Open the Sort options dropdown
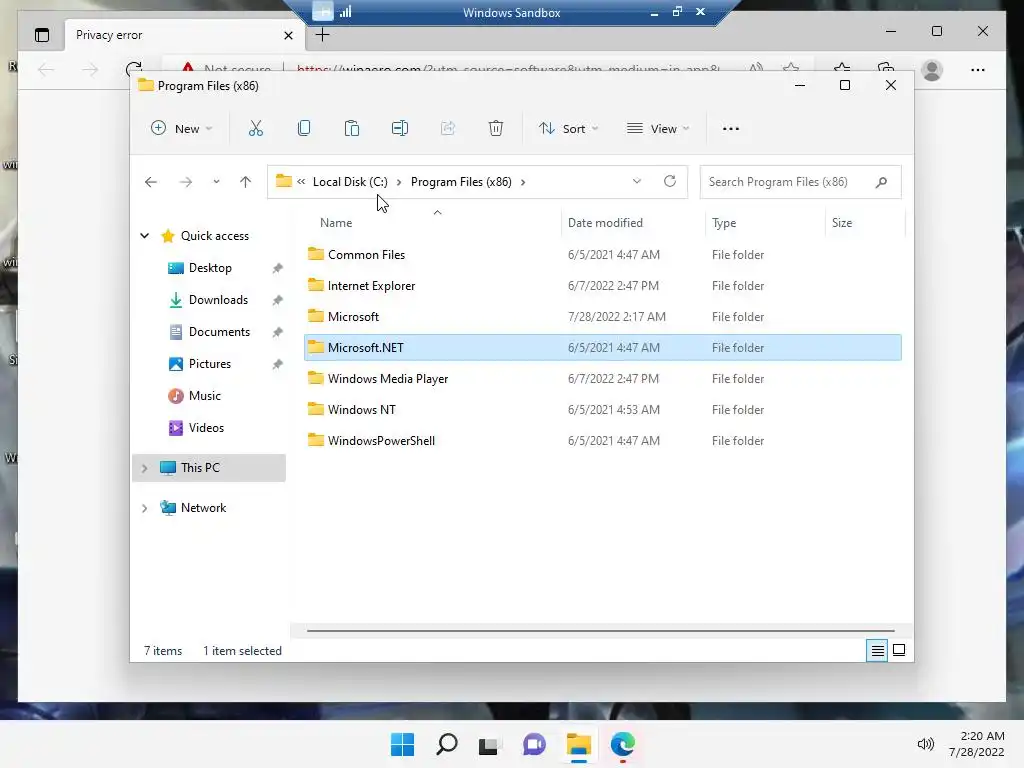 (568, 129)
